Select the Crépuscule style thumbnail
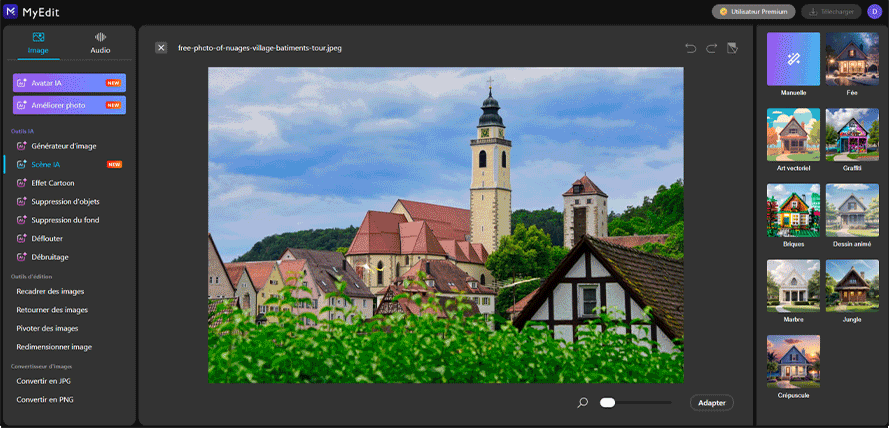 (793, 362)
